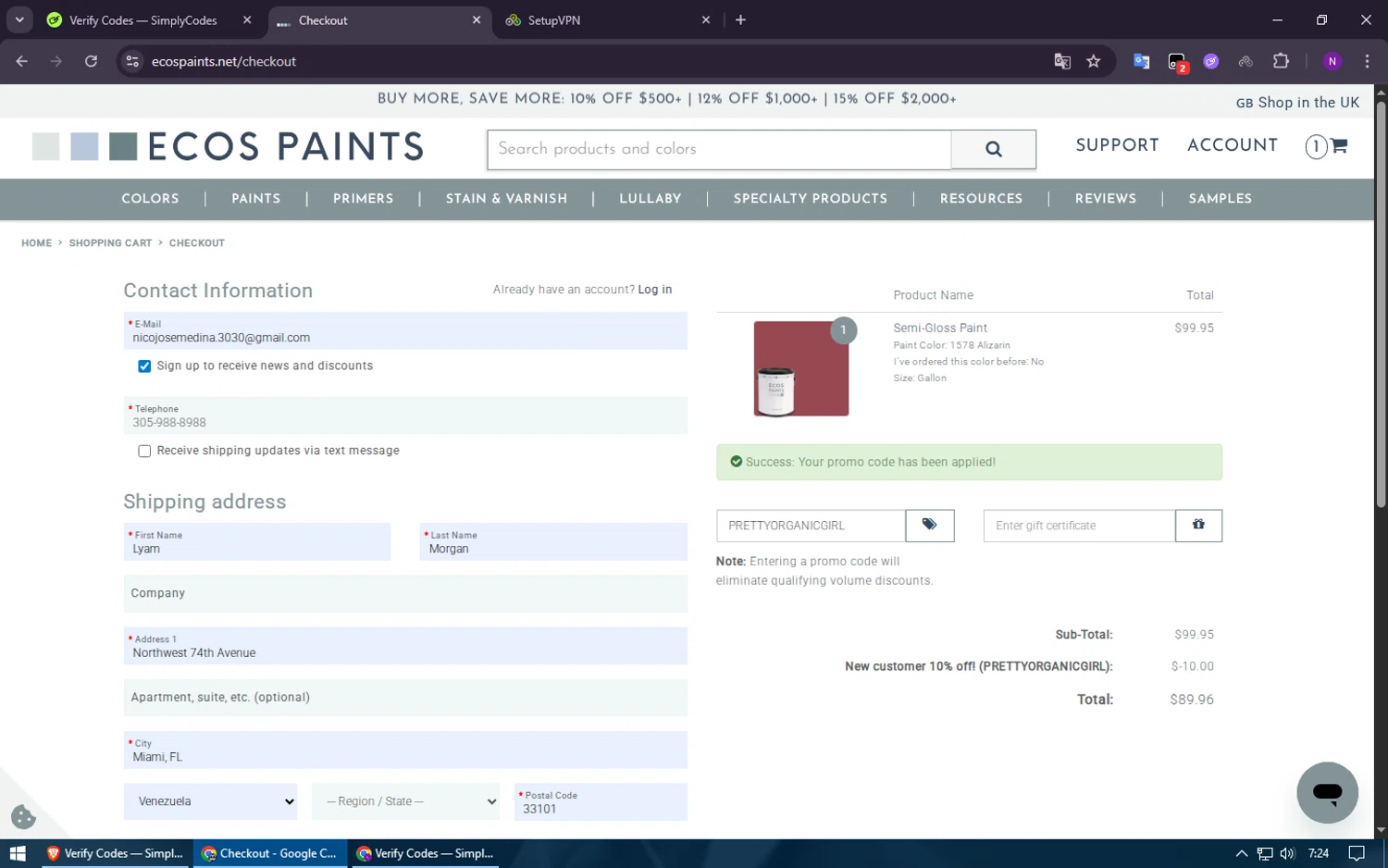Screen dimensions: 1388x868
Task: Open LULLABY menu
Action: (x=651, y=199)
